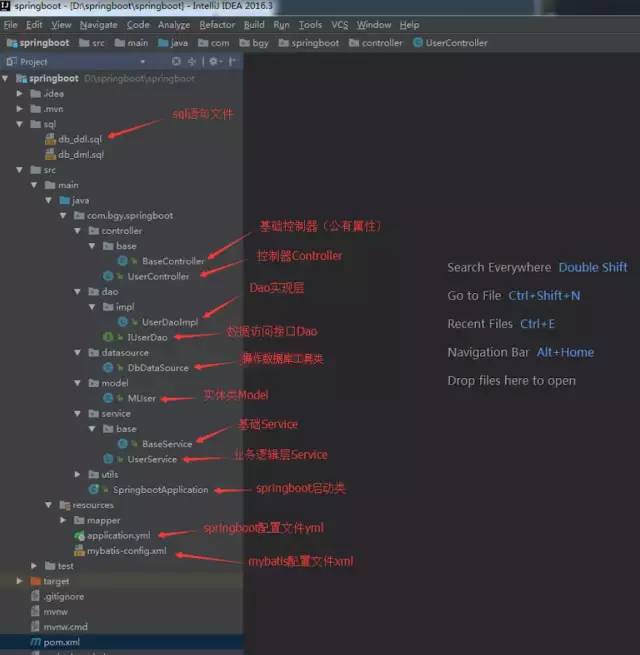This screenshot has width=640, height=655.
Task: Click 'Navigation Bar' hint text
Action: point(488,352)
